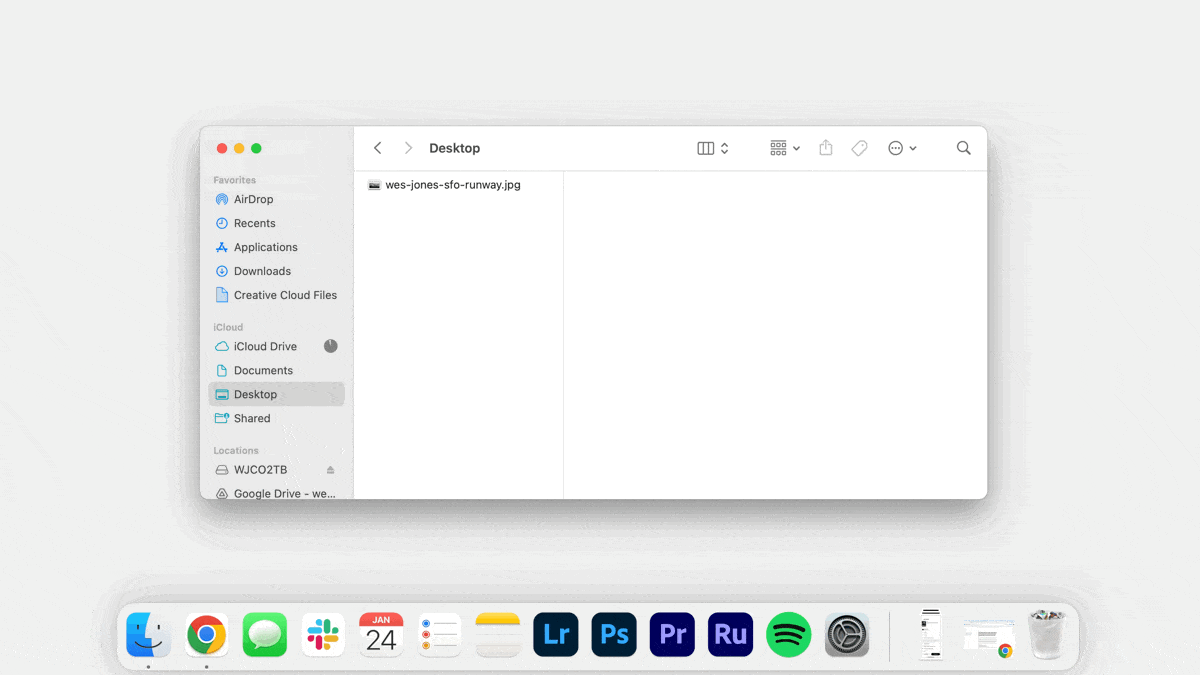
Task: Eject the WJCO2TB drive
Action: click(330, 470)
